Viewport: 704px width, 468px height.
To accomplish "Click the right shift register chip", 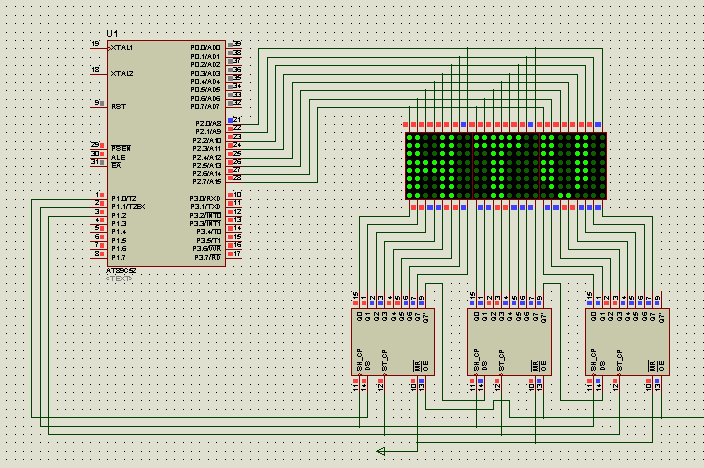I will [x=625, y=342].
